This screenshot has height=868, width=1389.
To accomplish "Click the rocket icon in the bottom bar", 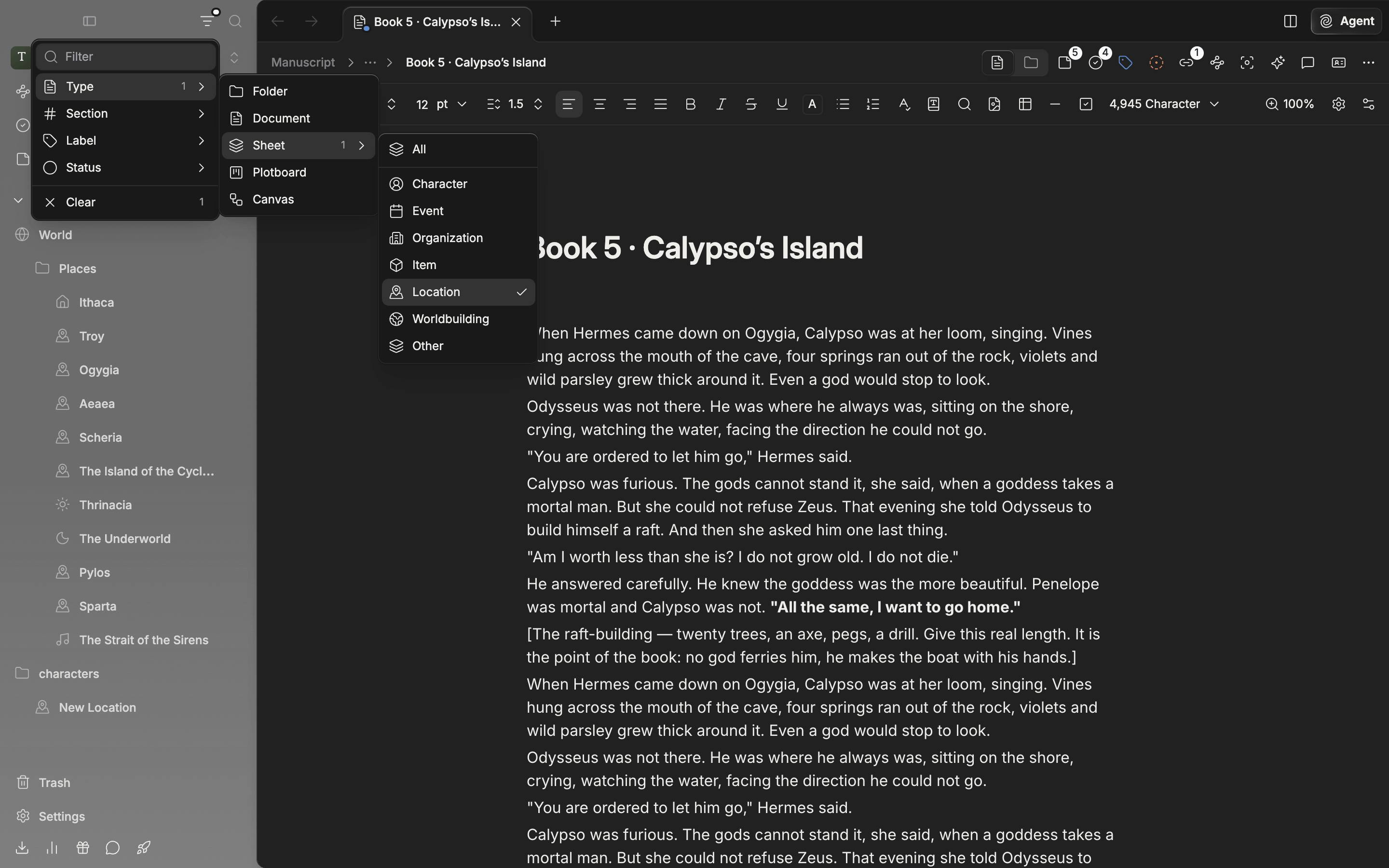I will pos(144,847).
